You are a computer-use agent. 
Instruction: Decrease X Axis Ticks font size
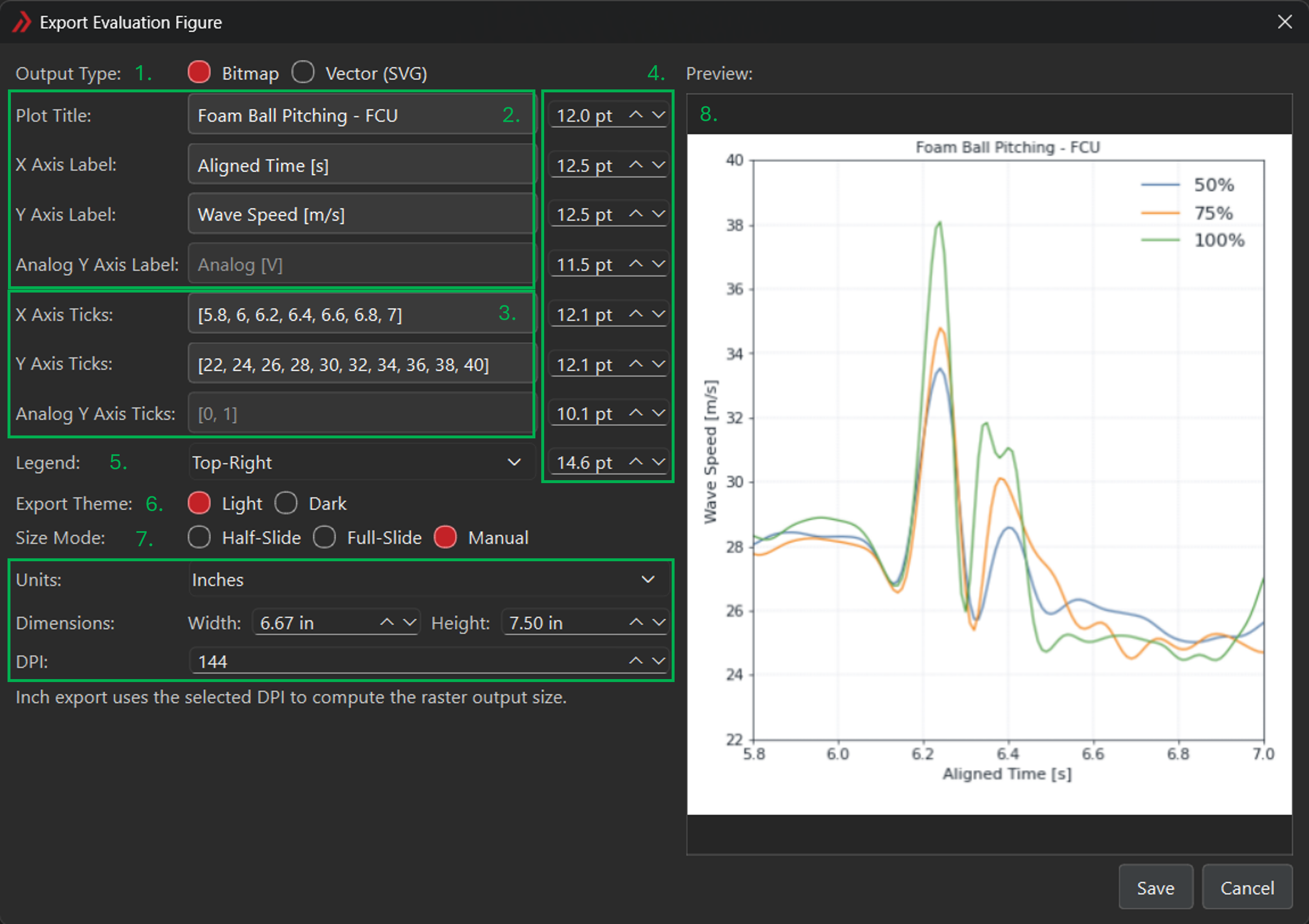(x=659, y=314)
